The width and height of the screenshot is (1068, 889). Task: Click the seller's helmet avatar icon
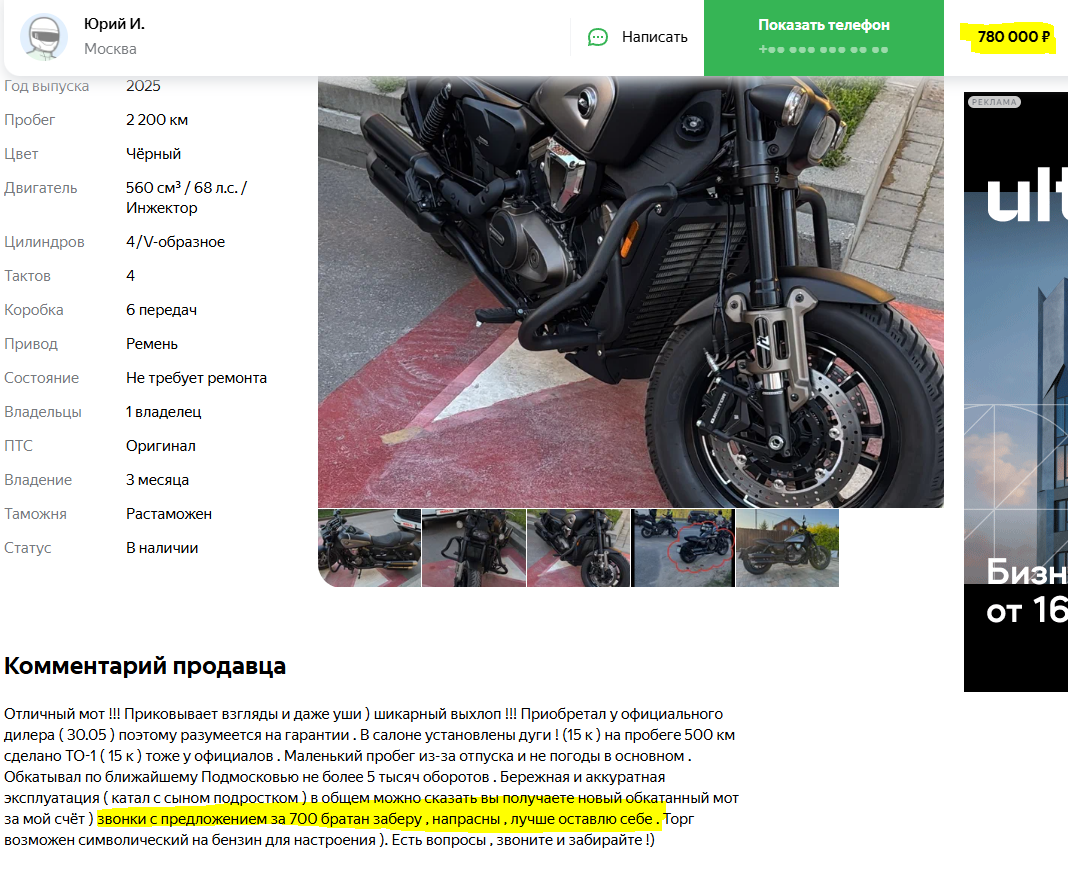tap(44, 37)
